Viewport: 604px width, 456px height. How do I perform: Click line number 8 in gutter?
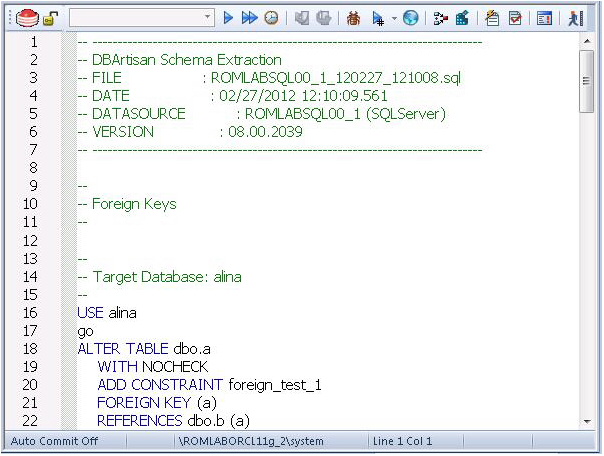click(34, 168)
